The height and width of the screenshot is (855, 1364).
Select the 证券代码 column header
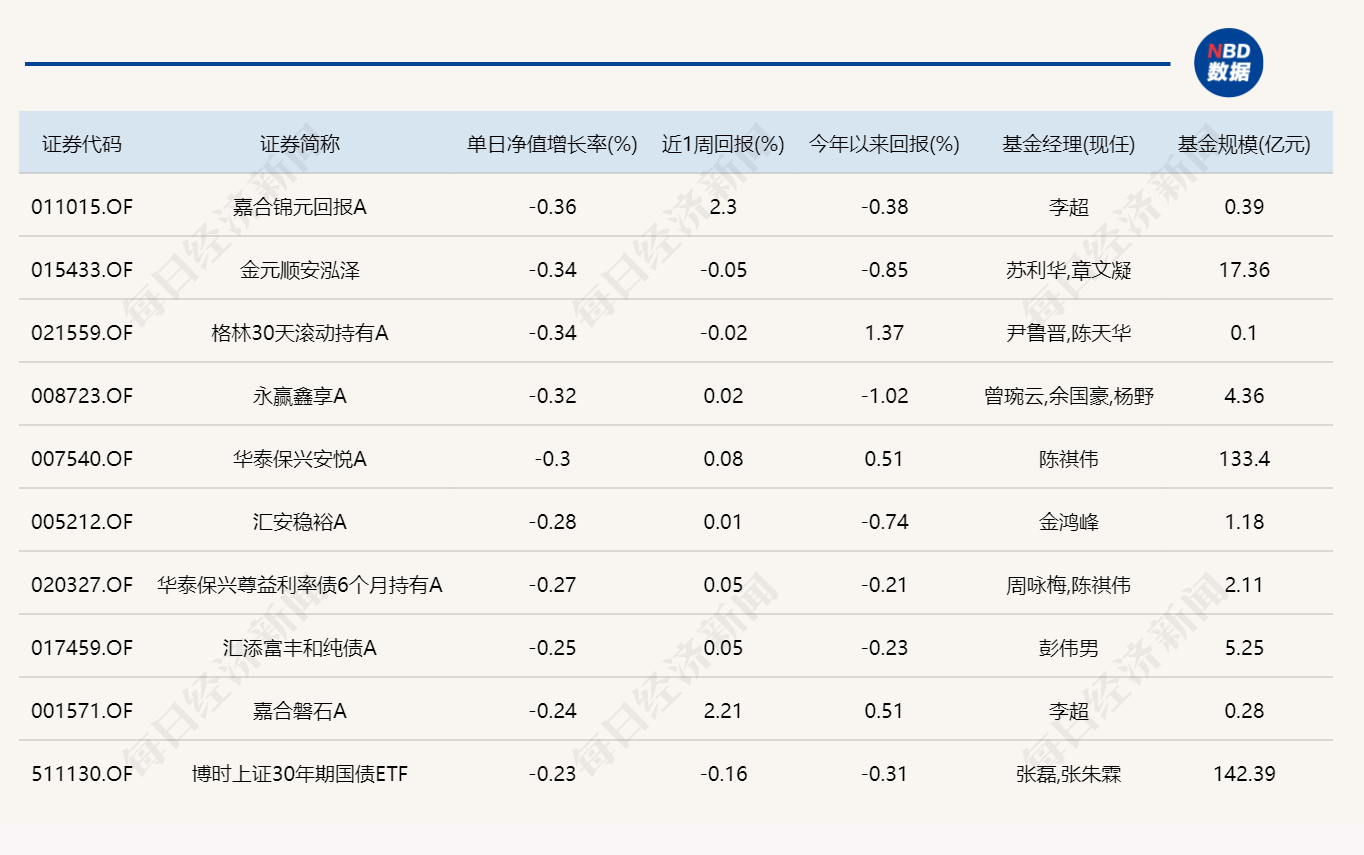tap(82, 144)
